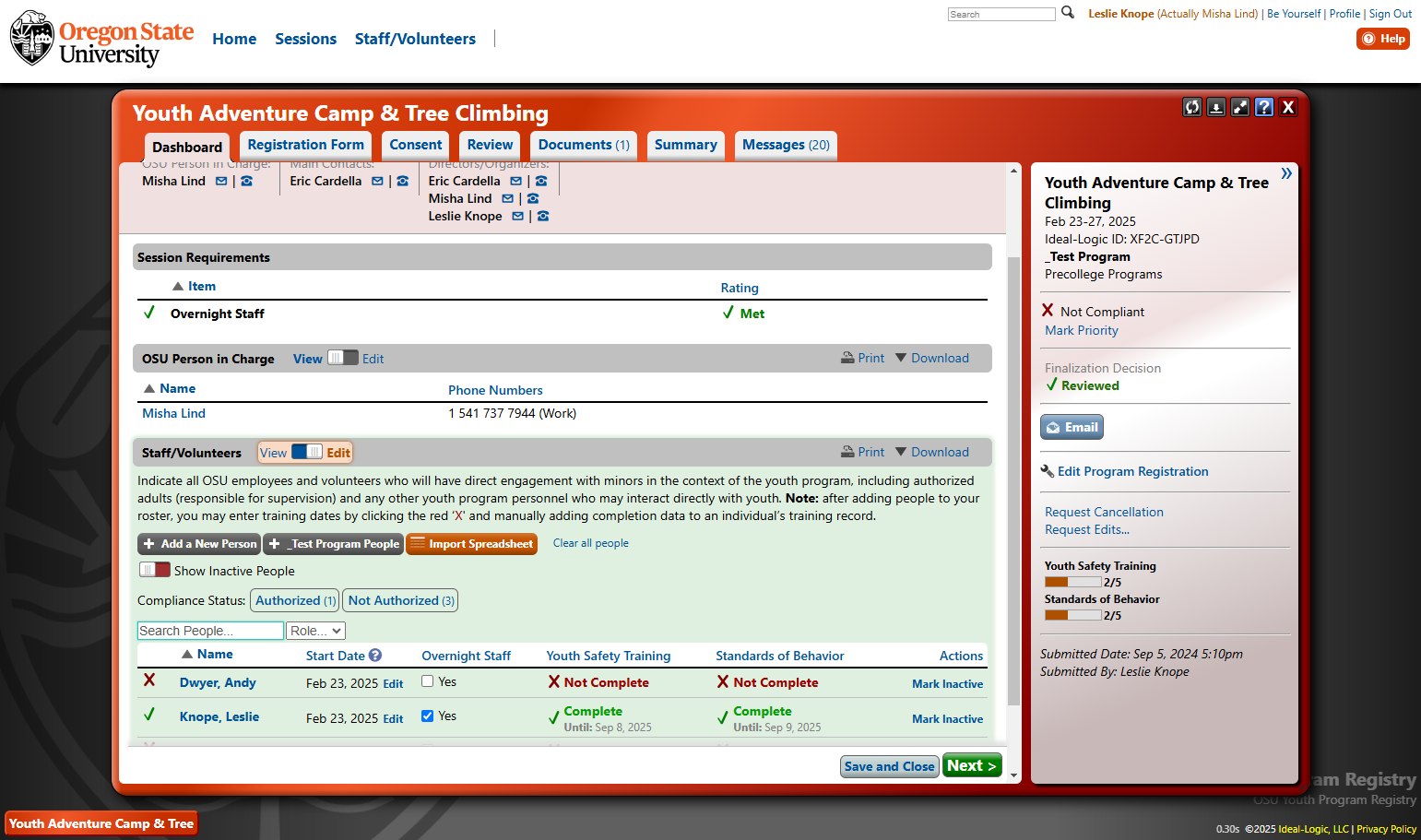1421x840 pixels.
Task: Sort staff table by Name column
Action: pyautogui.click(x=207, y=654)
